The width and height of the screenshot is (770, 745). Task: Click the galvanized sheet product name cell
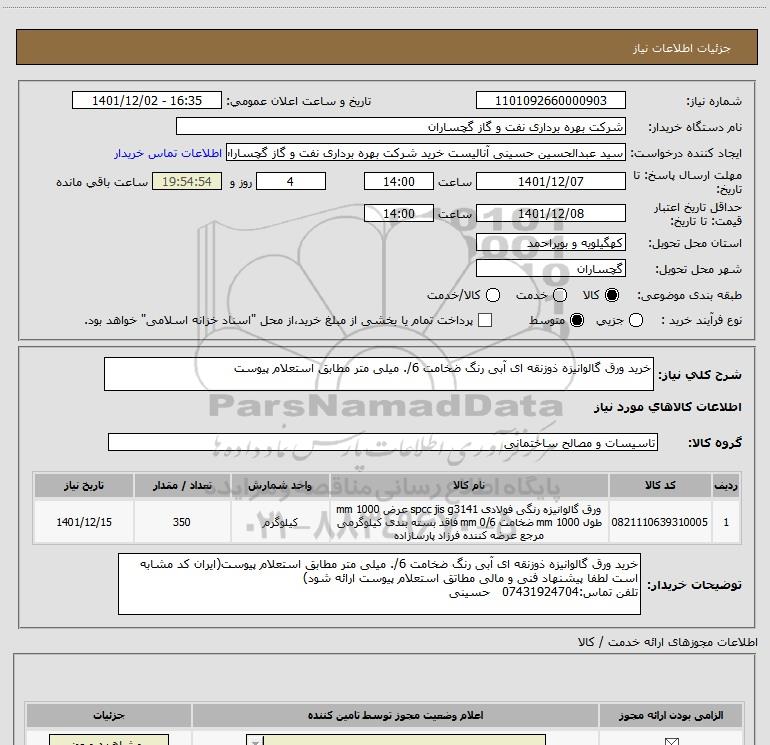[469, 522]
